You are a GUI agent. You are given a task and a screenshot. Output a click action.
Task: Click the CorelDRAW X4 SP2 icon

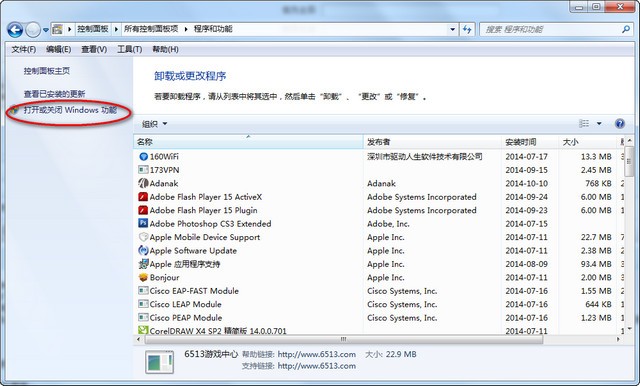point(143,330)
